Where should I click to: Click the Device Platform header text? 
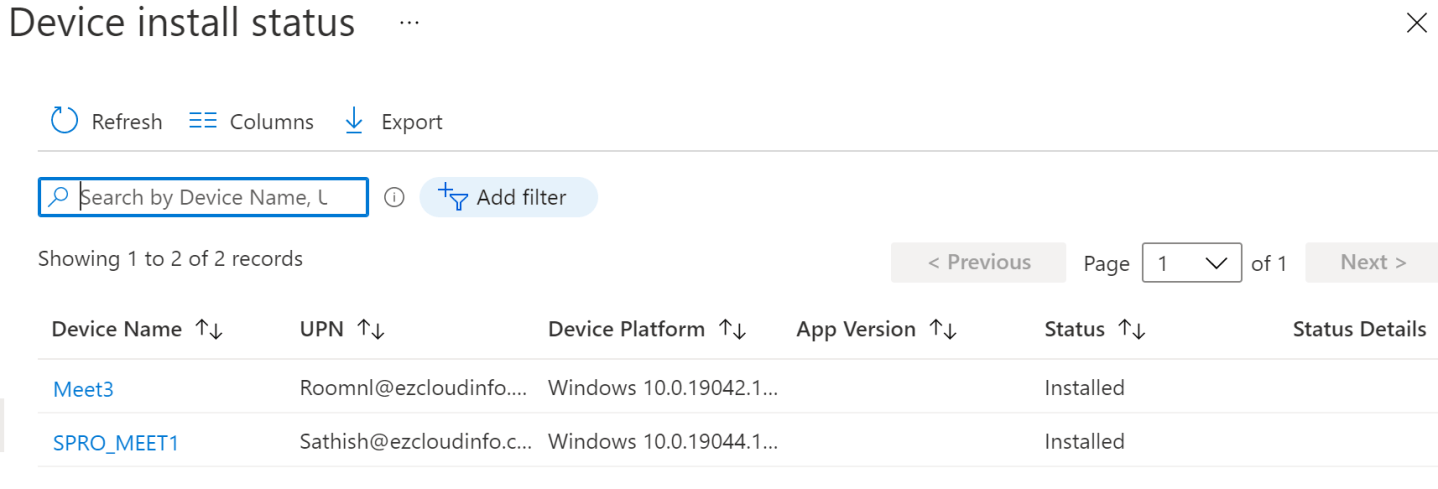coord(626,329)
